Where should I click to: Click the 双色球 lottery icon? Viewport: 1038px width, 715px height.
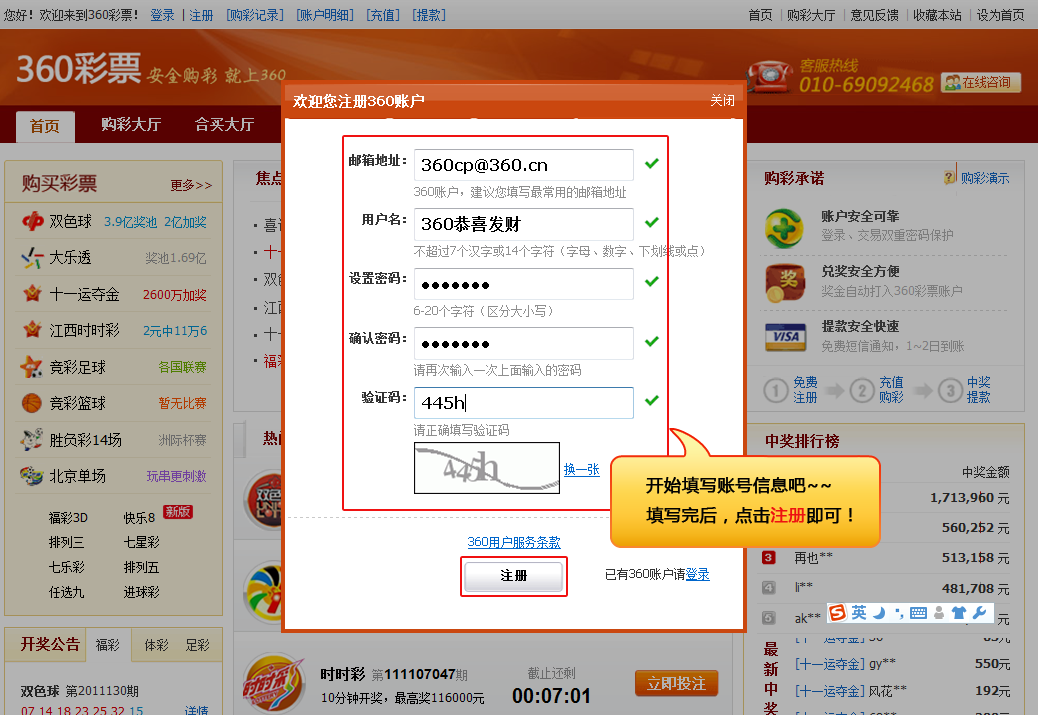[32, 221]
